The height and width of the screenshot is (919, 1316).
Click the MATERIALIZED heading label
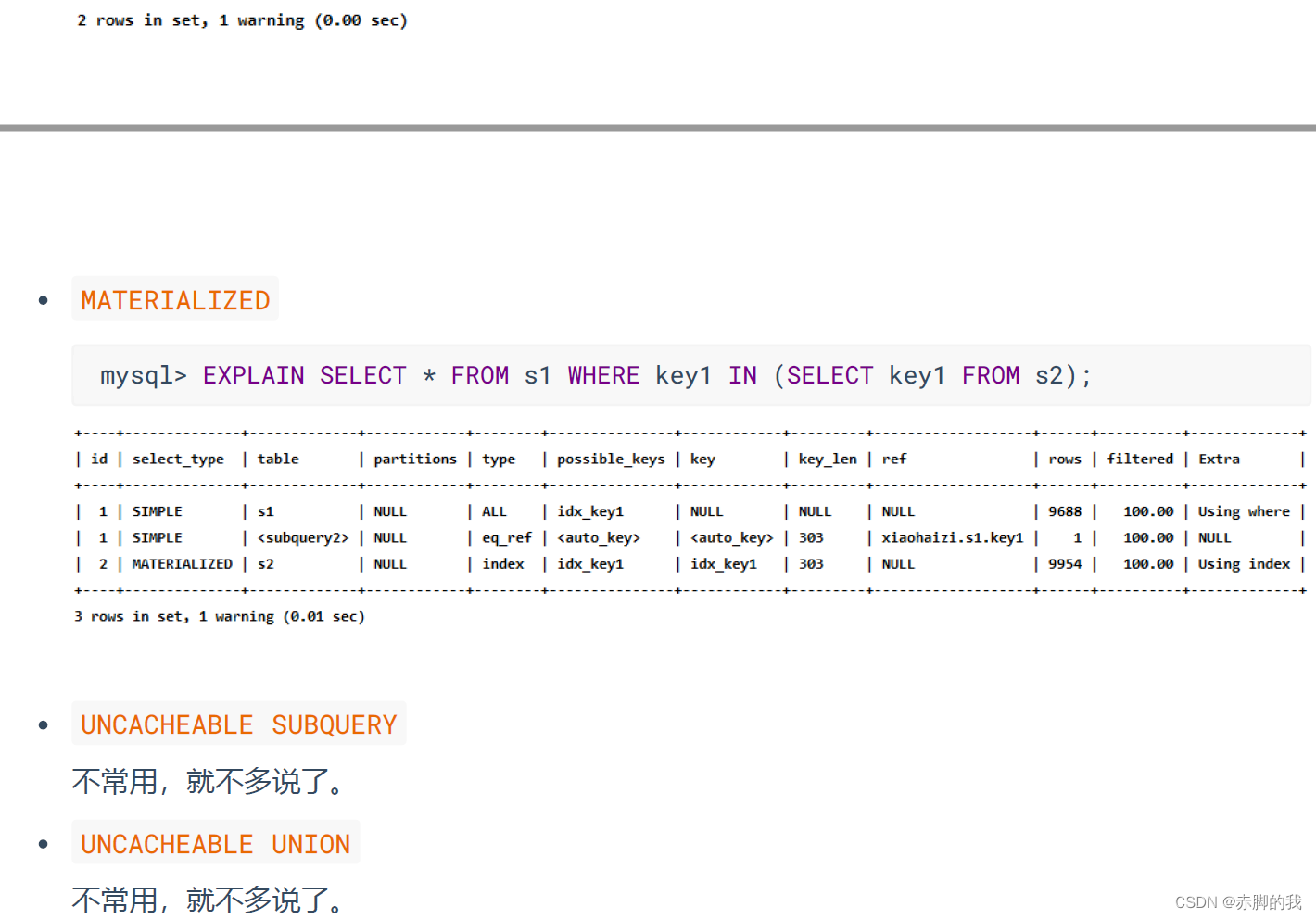tap(175, 299)
